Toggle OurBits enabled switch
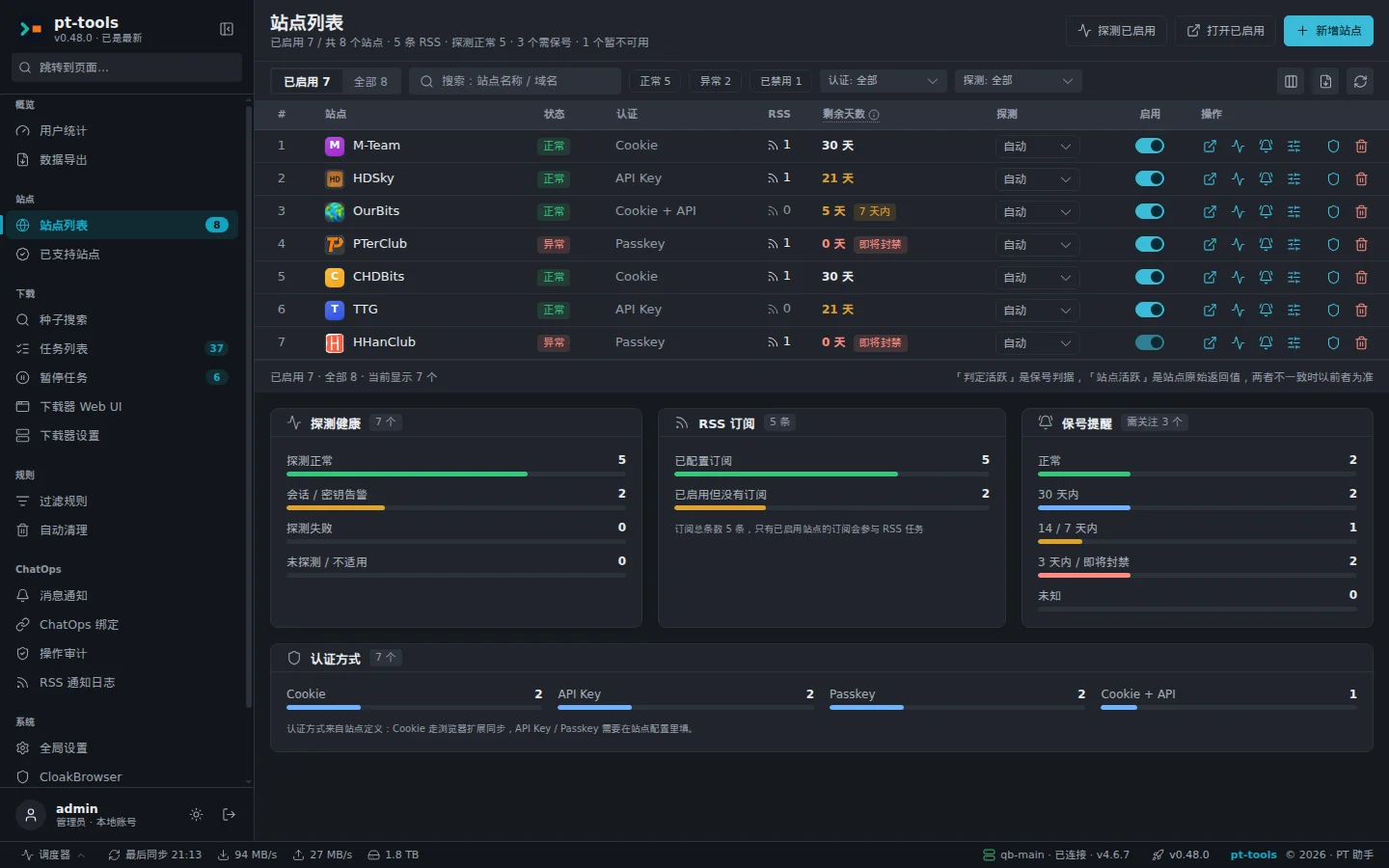The width and height of the screenshot is (1389, 868). pyautogui.click(x=1150, y=211)
